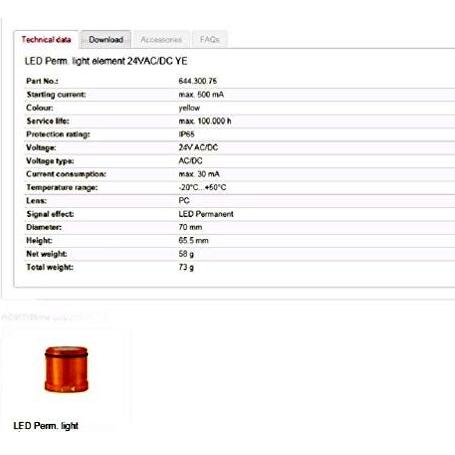The image size is (455, 455).
Task: Open the LED Perm. light product link
Action: tap(46, 426)
